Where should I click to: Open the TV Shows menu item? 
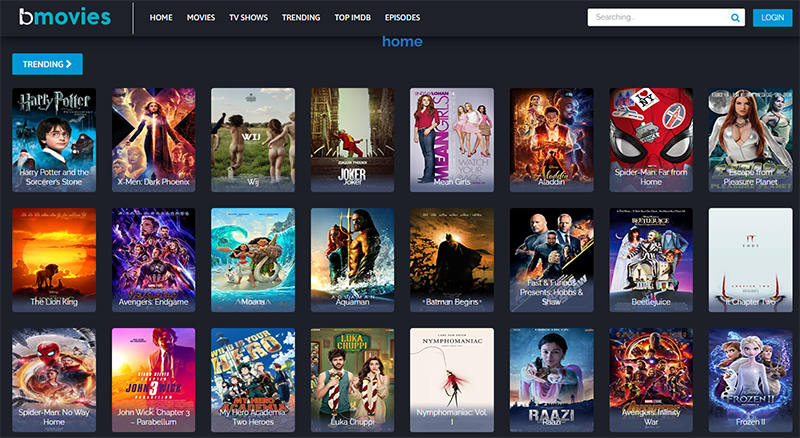click(x=248, y=17)
